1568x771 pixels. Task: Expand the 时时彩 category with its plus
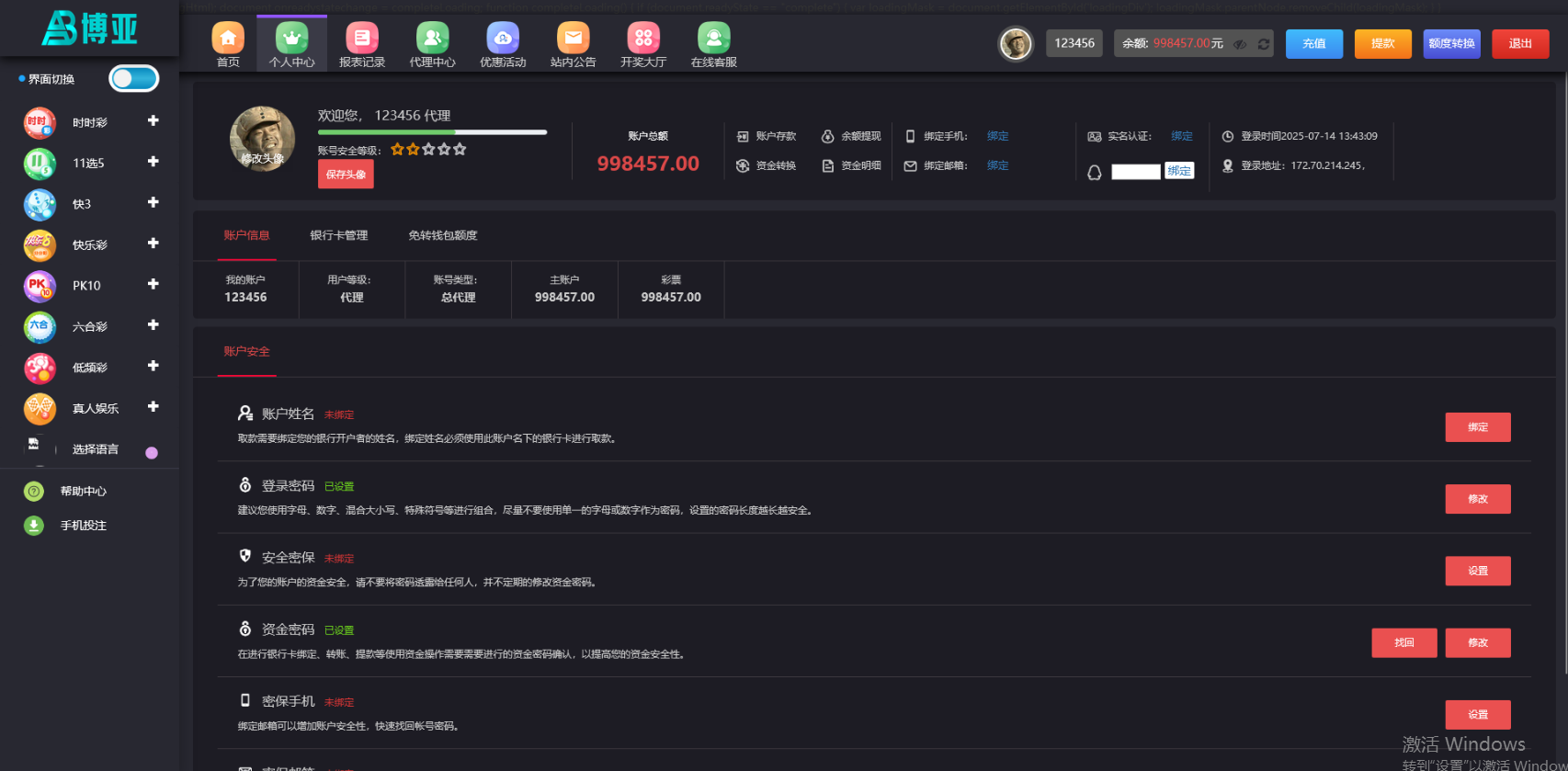153,121
